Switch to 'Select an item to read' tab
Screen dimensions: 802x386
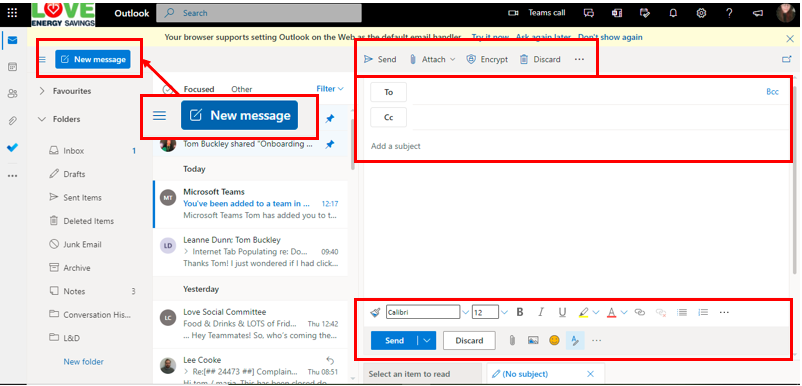pos(422,374)
